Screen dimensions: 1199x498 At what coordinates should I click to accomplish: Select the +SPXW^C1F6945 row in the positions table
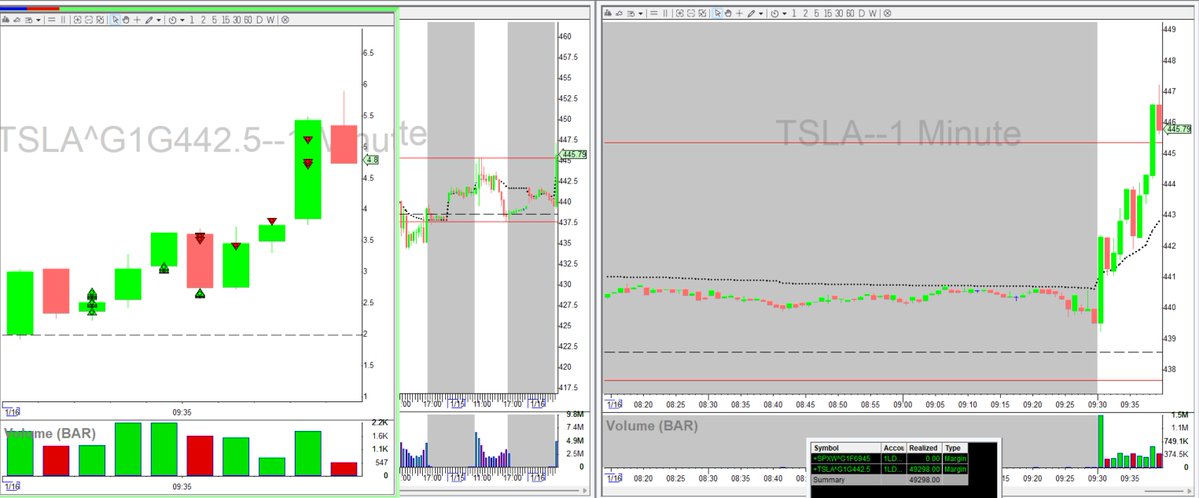889,458
